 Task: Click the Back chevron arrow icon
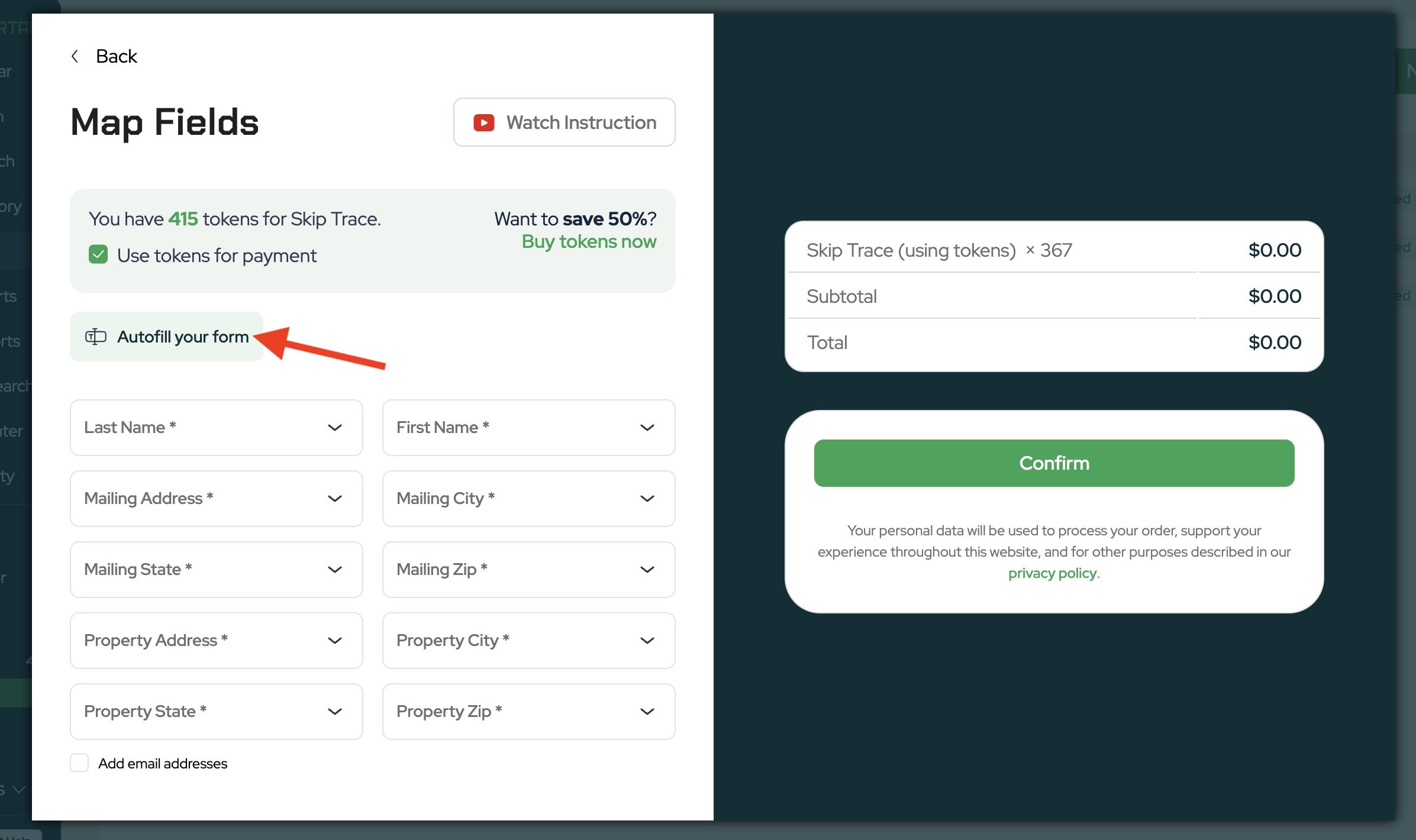[x=75, y=56]
